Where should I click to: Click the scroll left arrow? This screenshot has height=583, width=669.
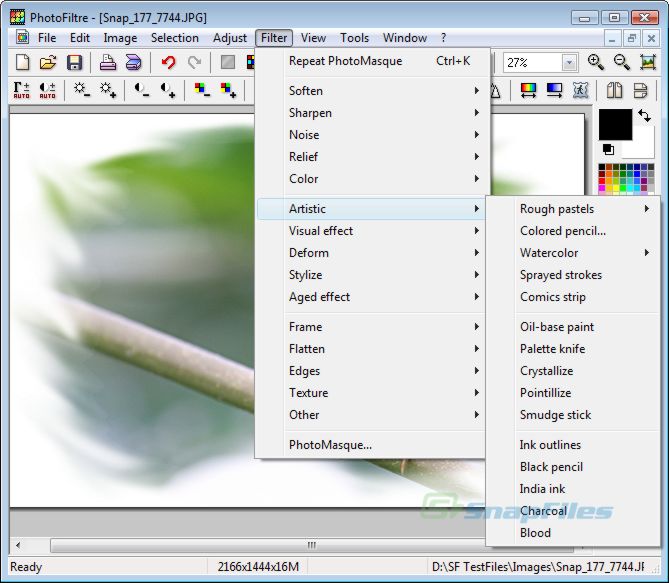(x=18, y=545)
